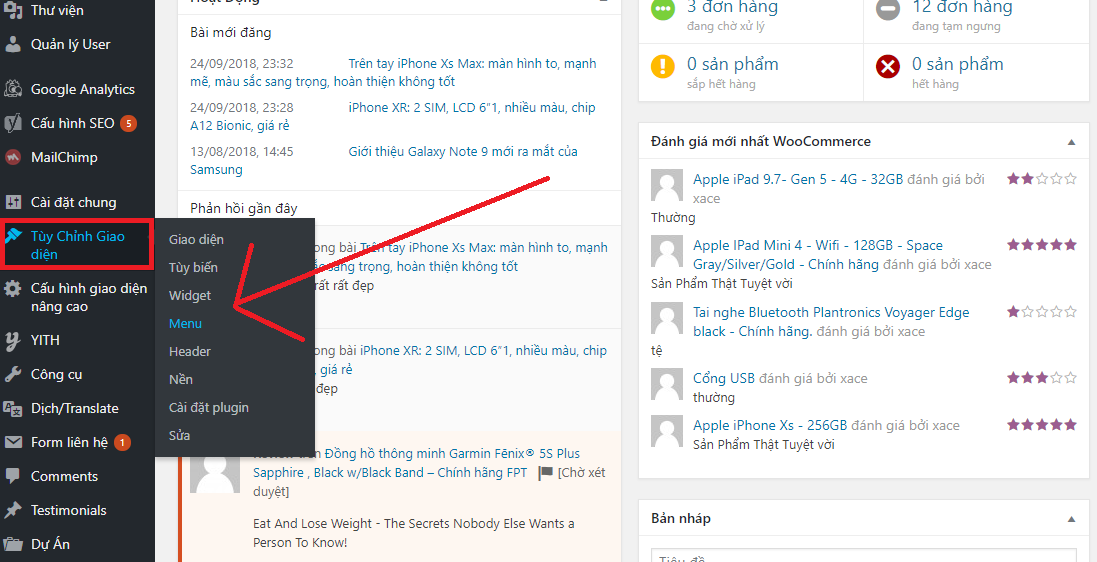Image resolution: width=1097 pixels, height=562 pixels.
Task: Click star rating of Apple IPad Mini 4 review
Action: click(1042, 245)
